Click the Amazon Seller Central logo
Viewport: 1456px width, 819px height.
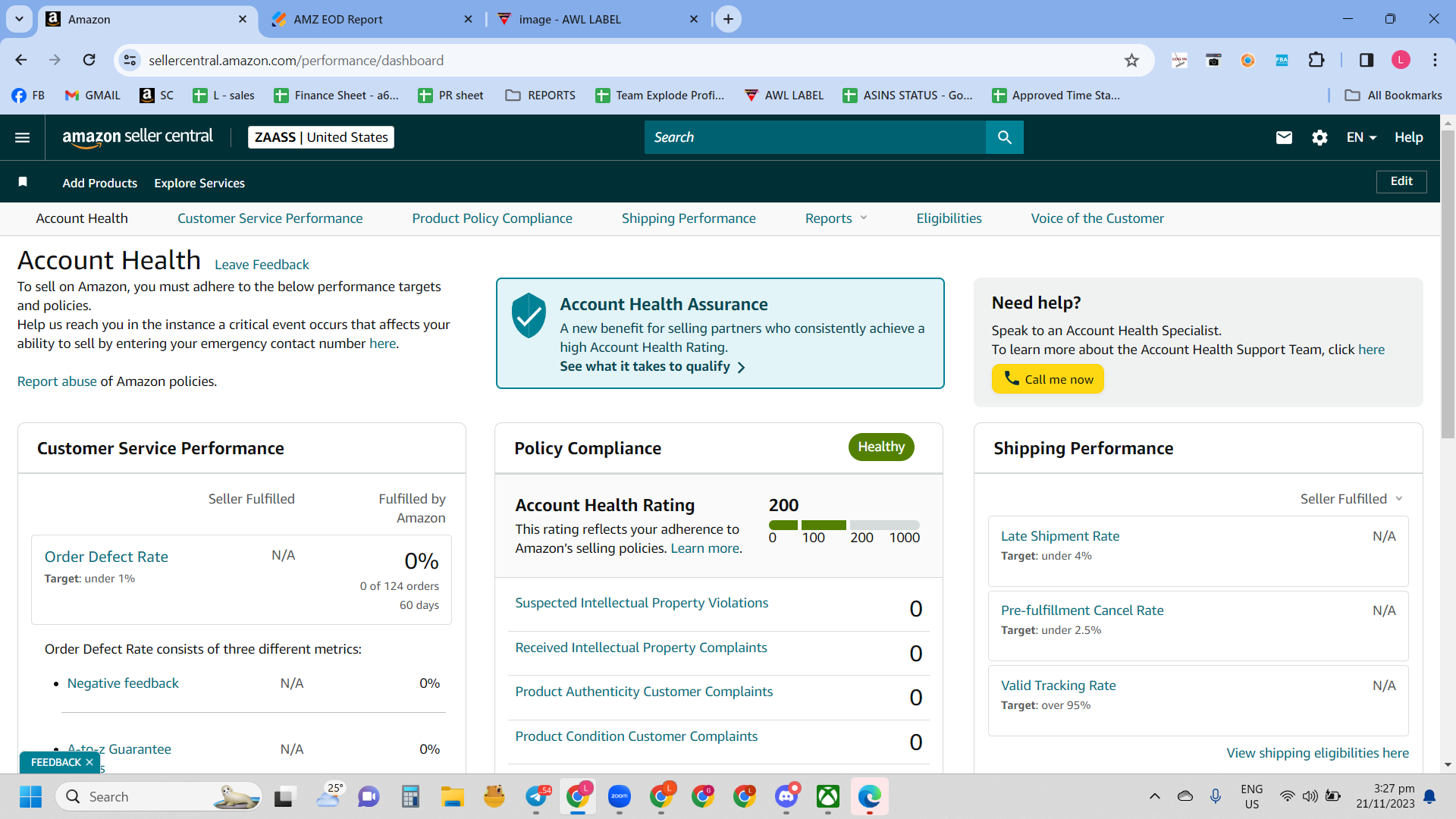pyautogui.click(x=137, y=137)
